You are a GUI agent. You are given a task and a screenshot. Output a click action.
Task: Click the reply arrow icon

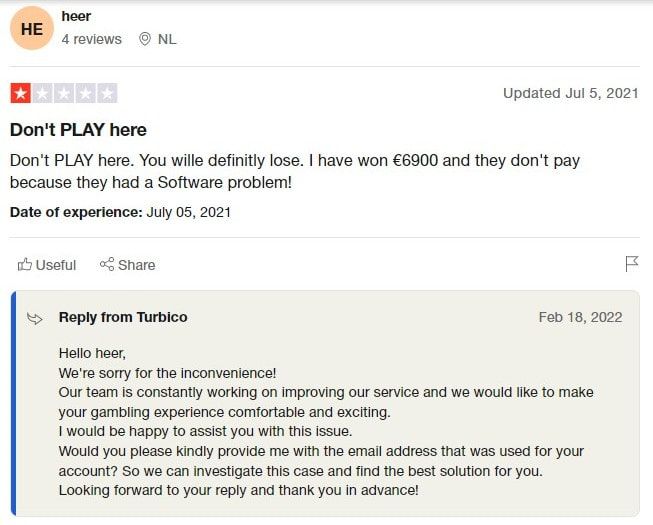(x=35, y=319)
